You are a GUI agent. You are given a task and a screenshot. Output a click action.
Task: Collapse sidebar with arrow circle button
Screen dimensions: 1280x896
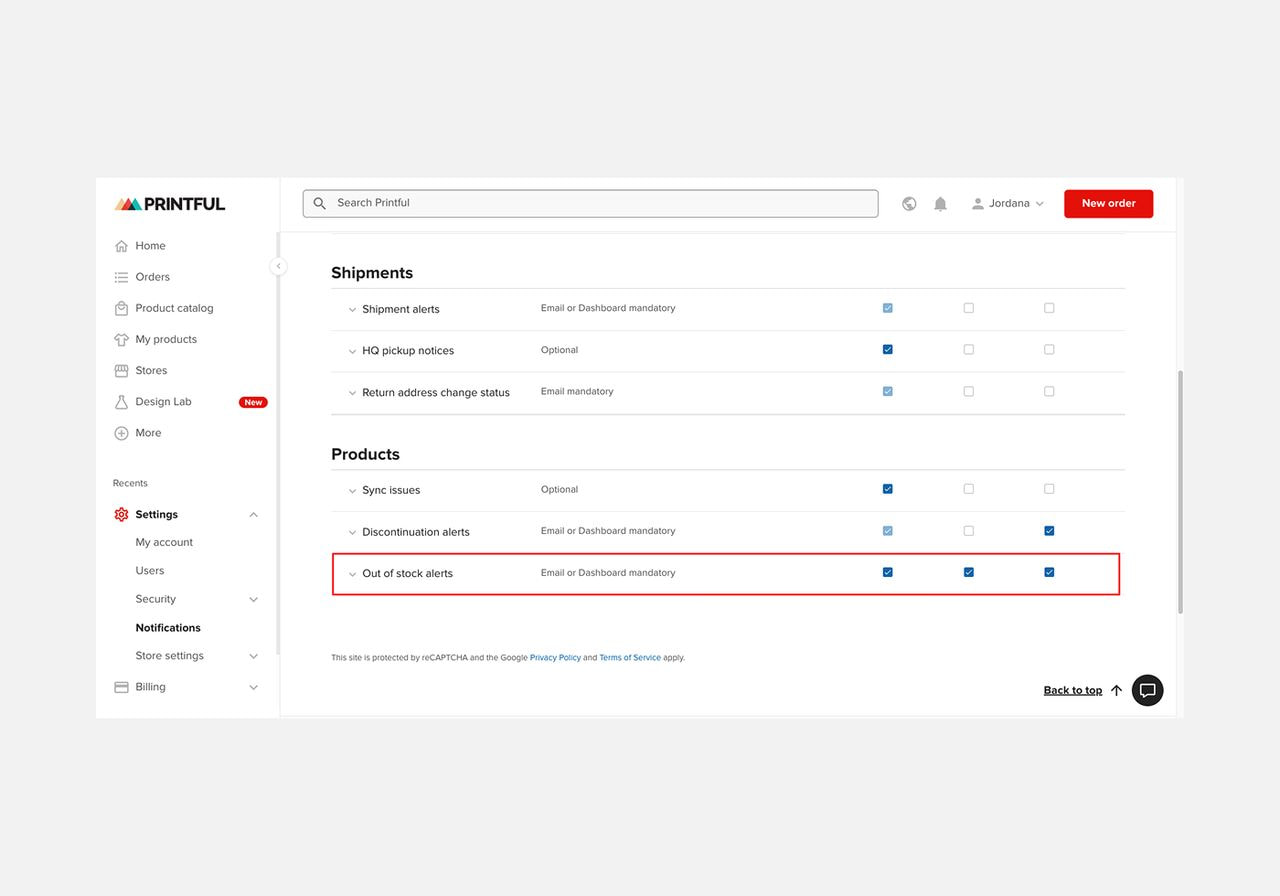[x=278, y=266]
